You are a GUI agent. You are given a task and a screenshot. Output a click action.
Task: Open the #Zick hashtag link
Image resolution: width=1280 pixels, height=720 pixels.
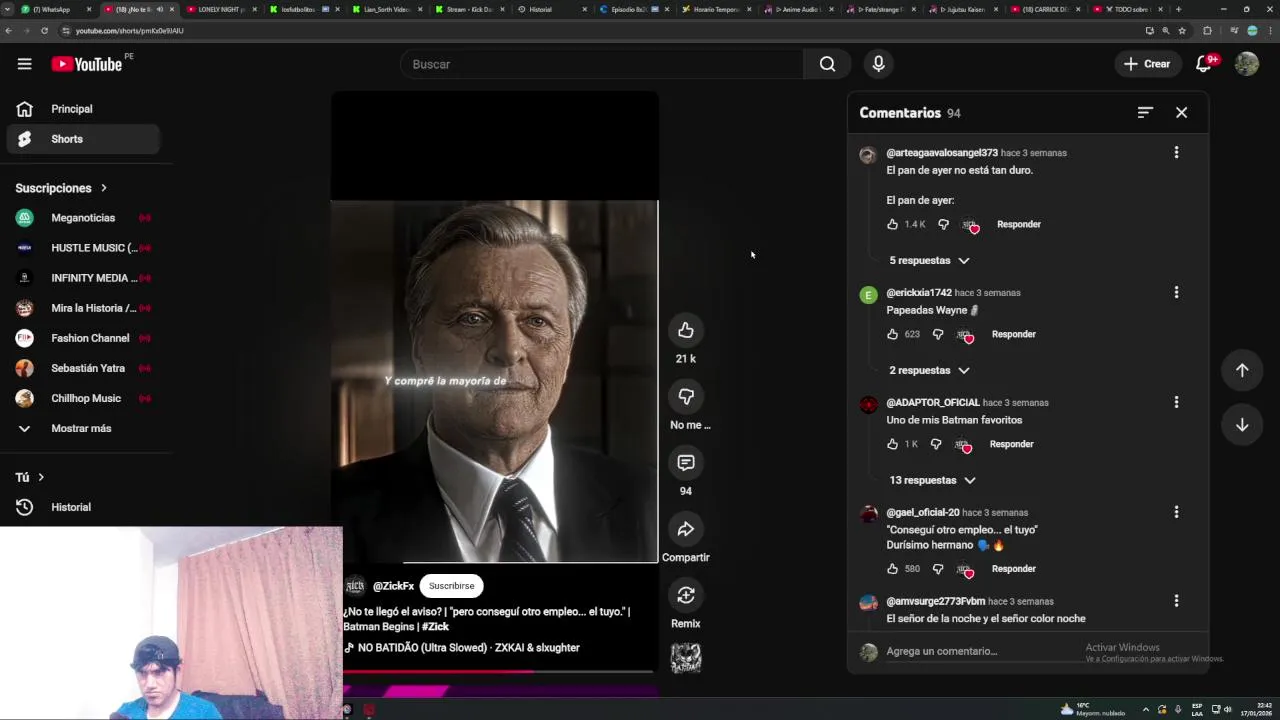coord(435,627)
